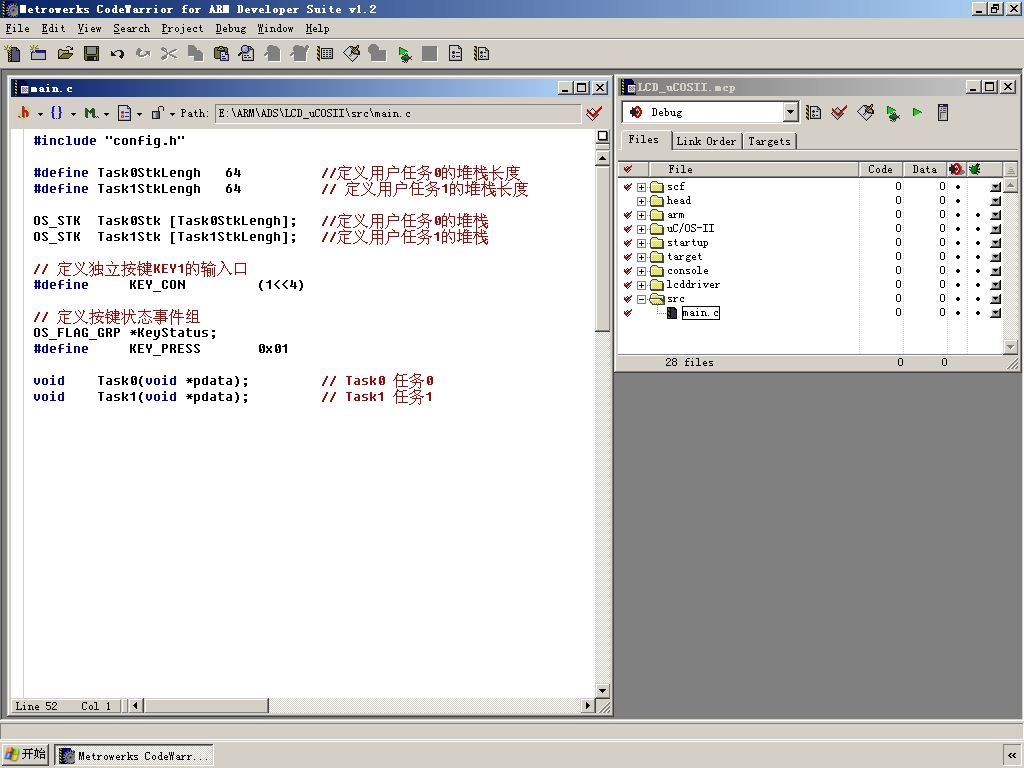
Task: Click the new project window toolbar icon
Action: tap(39, 54)
